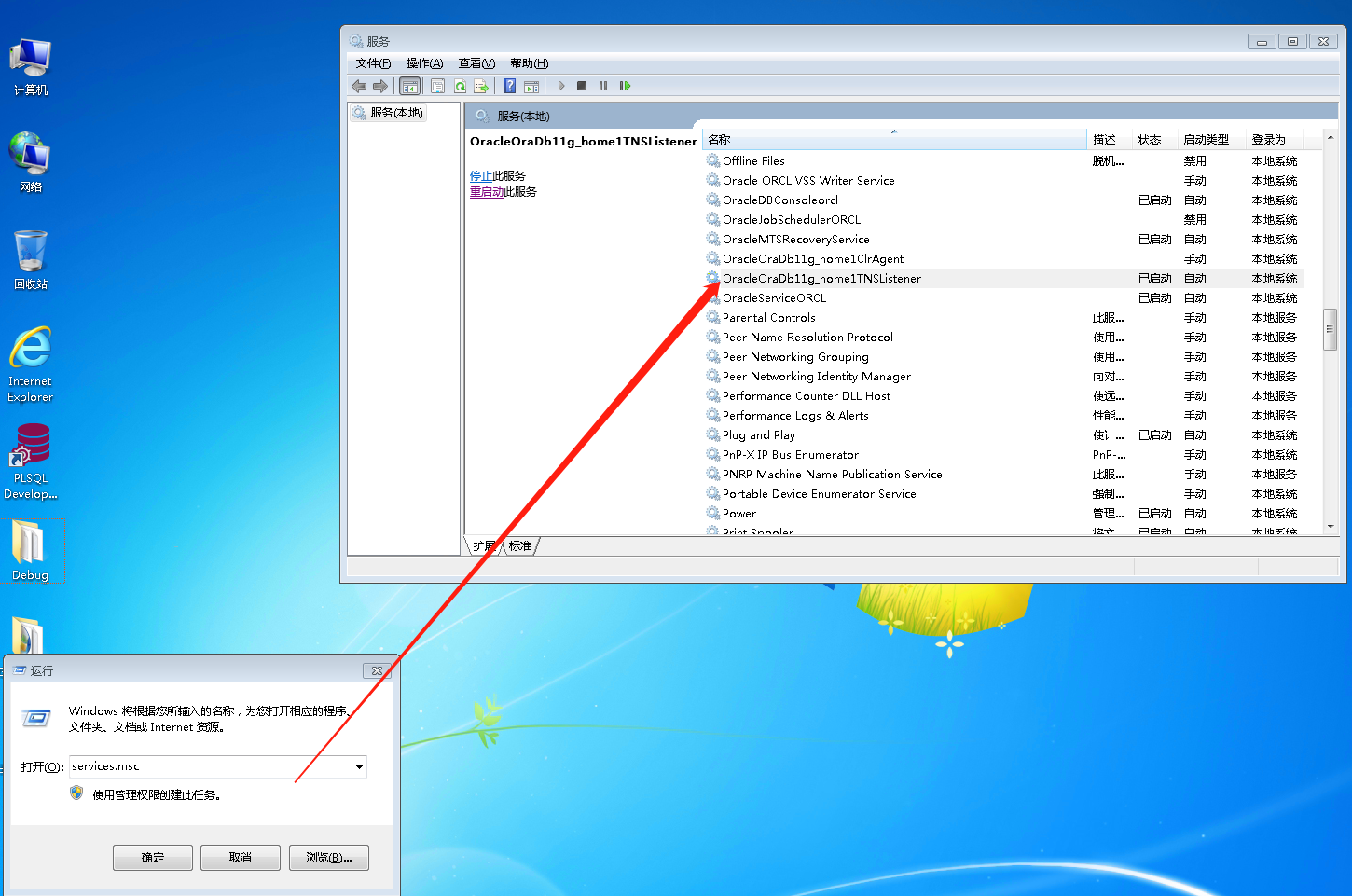Select the 计算机 desktop icon
Image resolution: width=1352 pixels, height=896 pixels.
click(x=31, y=67)
